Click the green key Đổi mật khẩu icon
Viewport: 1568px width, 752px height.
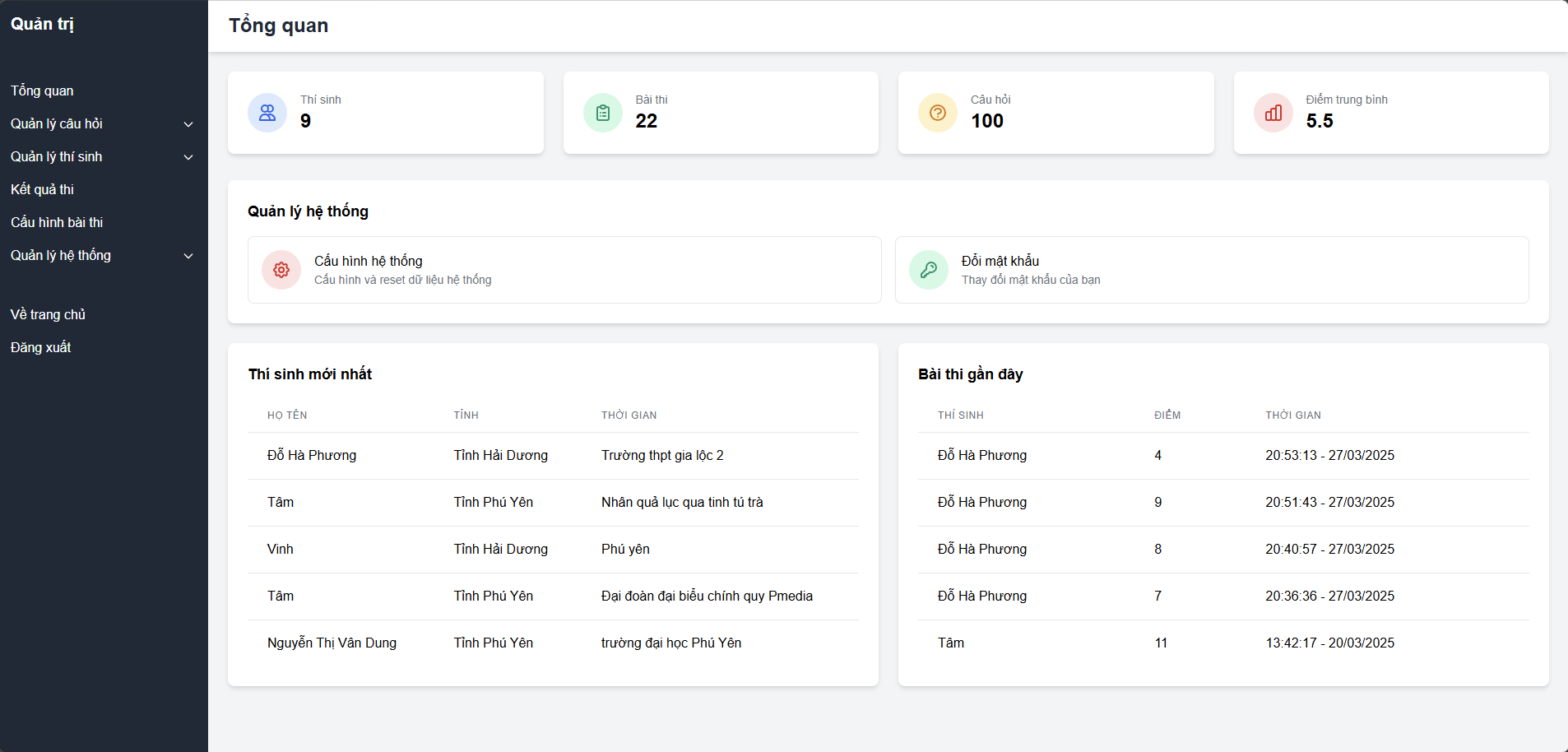pos(929,270)
